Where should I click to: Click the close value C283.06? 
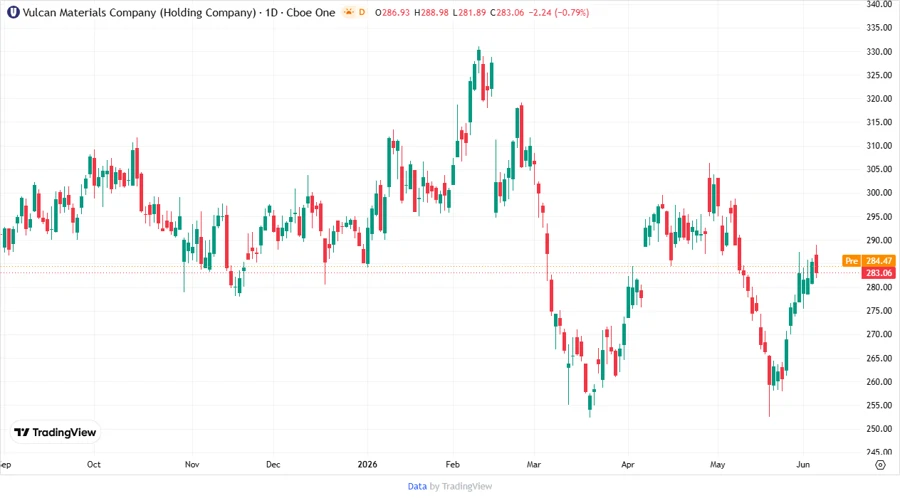pyautogui.click(x=507, y=12)
